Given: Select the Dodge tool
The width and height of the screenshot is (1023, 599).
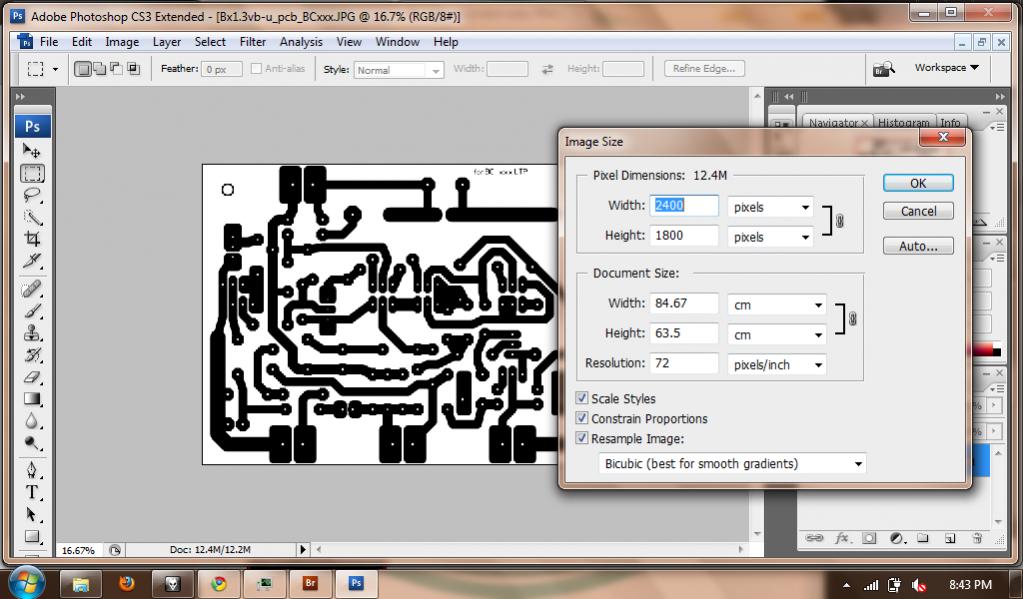Looking at the screenshot, I should (x=32, y=443).
